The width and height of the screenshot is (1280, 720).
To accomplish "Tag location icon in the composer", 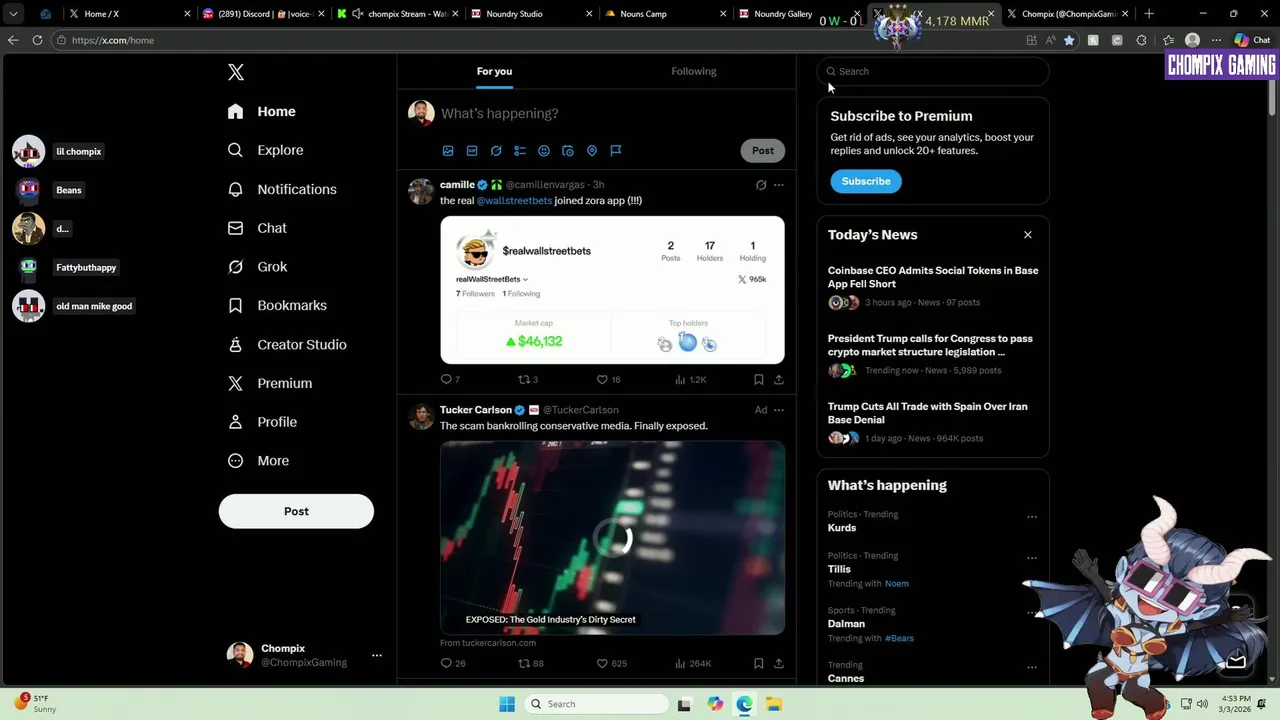I will coord(592,150).
